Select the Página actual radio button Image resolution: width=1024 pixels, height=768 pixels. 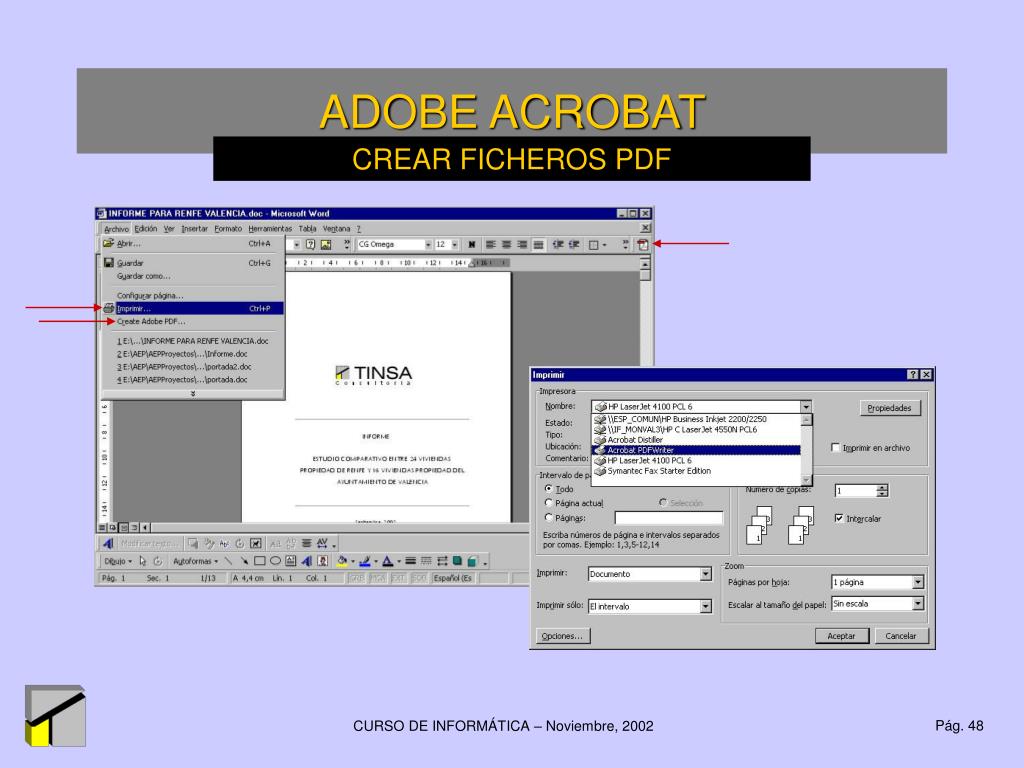[549, 503]
